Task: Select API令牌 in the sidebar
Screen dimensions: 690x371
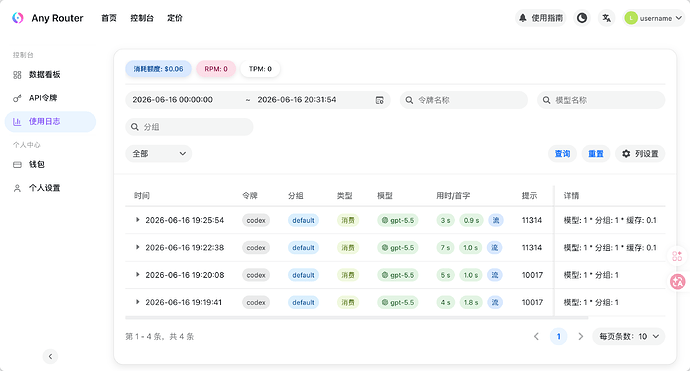Action: [50, 98]
